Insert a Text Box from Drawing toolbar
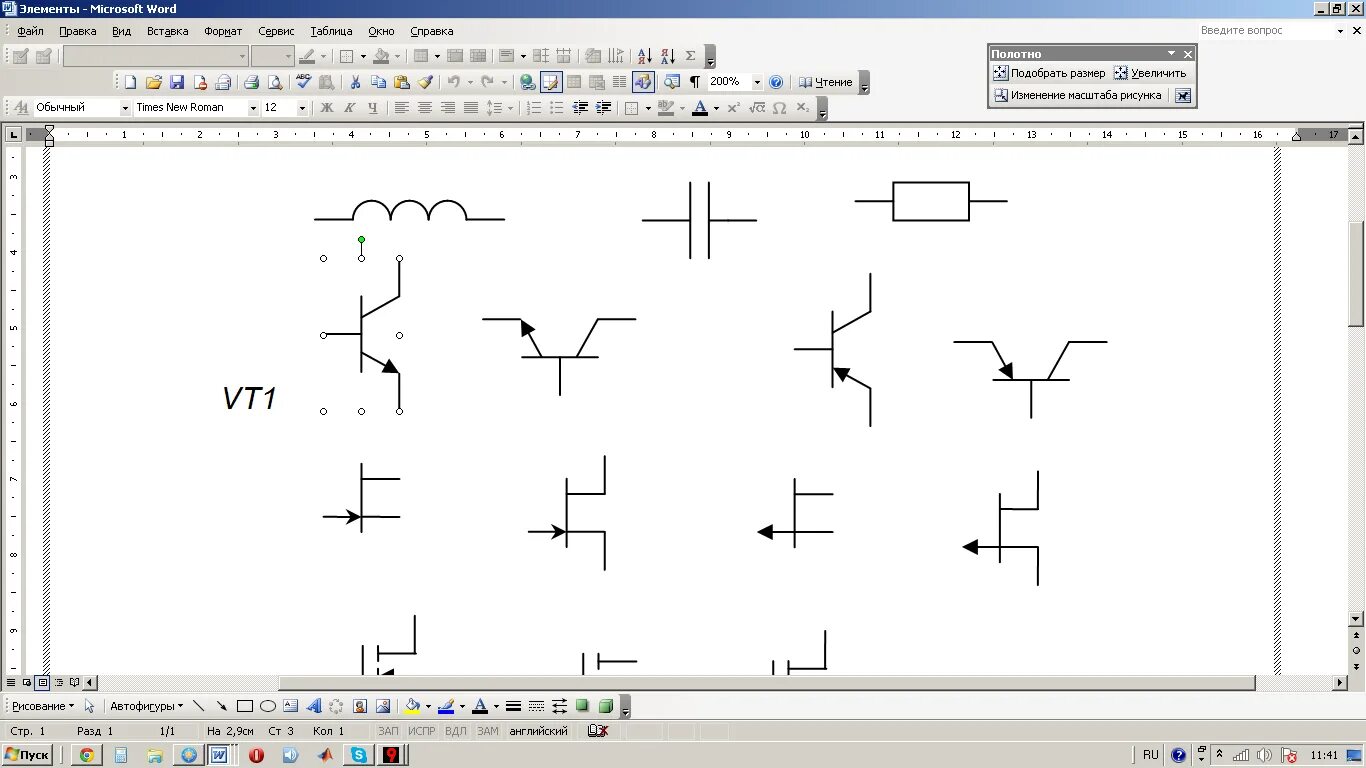 coord(291,706)
